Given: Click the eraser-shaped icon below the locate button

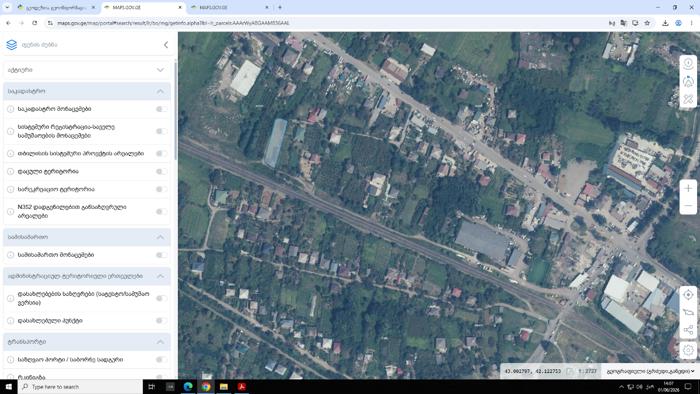Looking at the screenshot, I should coord(688,312).
